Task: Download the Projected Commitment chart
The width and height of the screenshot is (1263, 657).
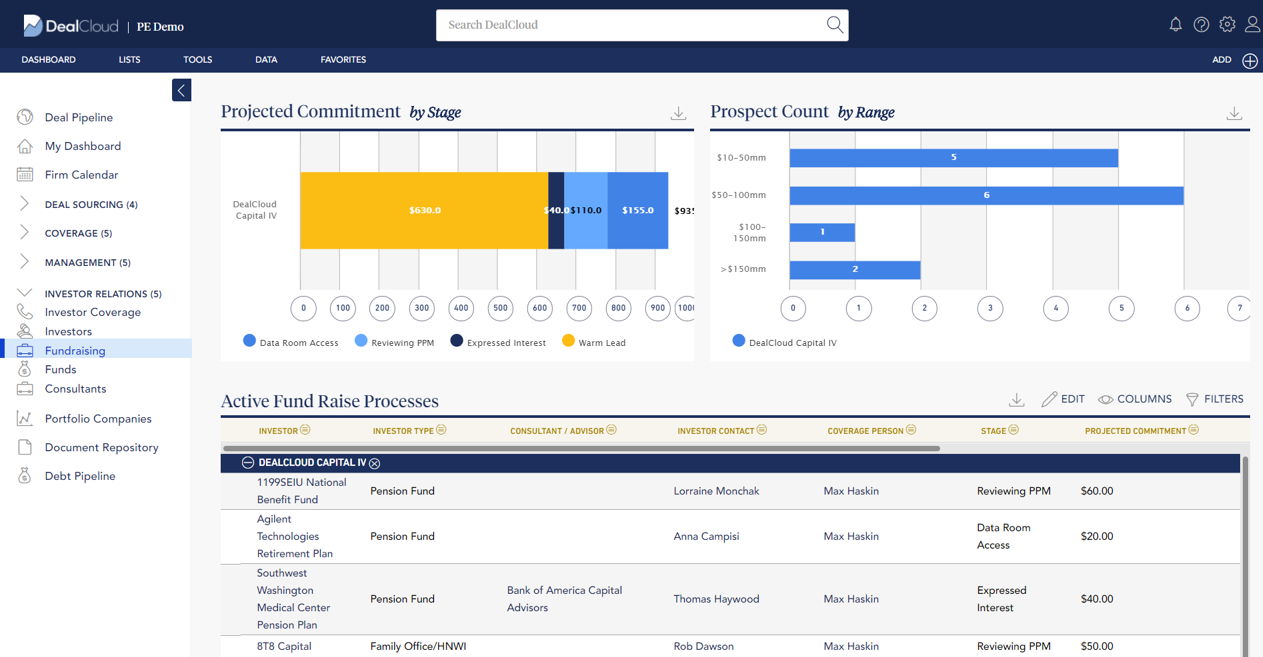Action: pos(678,113)
